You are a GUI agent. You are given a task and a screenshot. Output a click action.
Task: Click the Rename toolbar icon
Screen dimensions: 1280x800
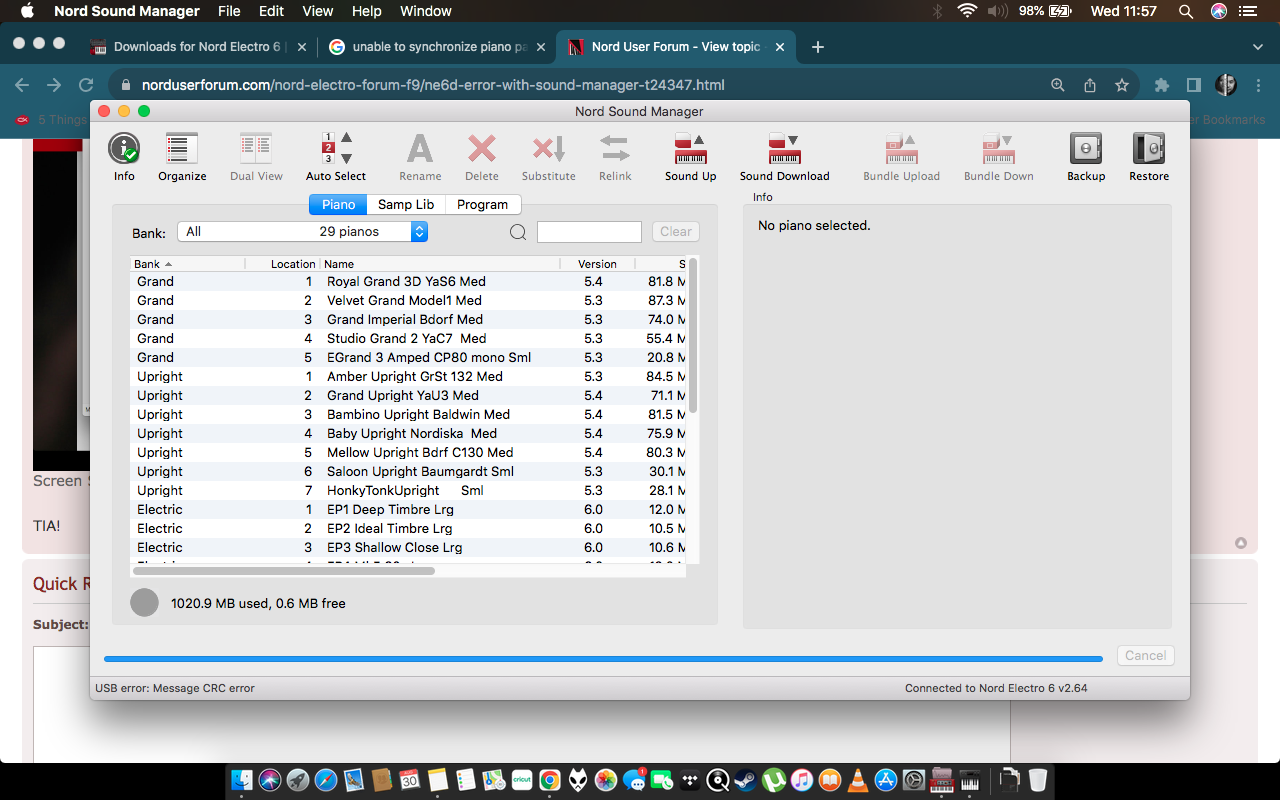tap(420, 149)
